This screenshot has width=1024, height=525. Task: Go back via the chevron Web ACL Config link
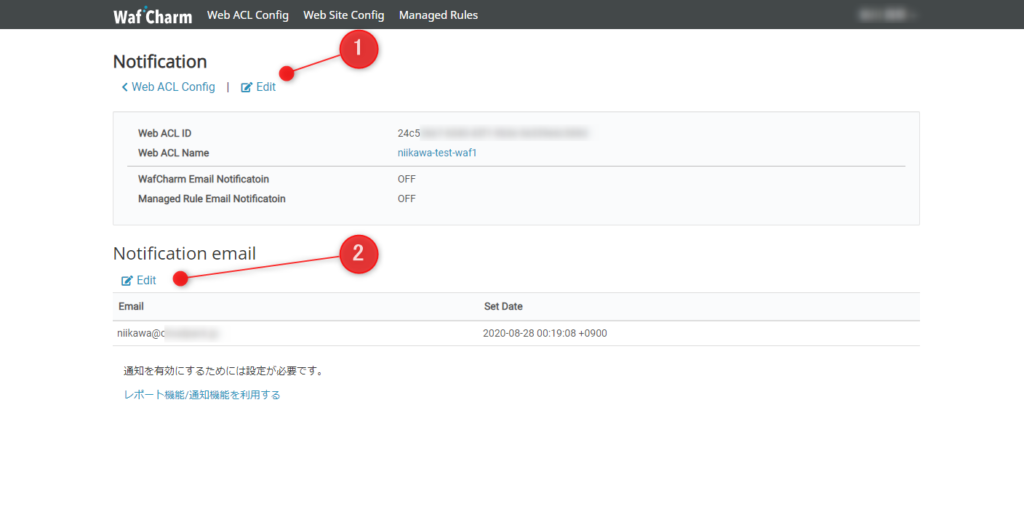(168, 87)
